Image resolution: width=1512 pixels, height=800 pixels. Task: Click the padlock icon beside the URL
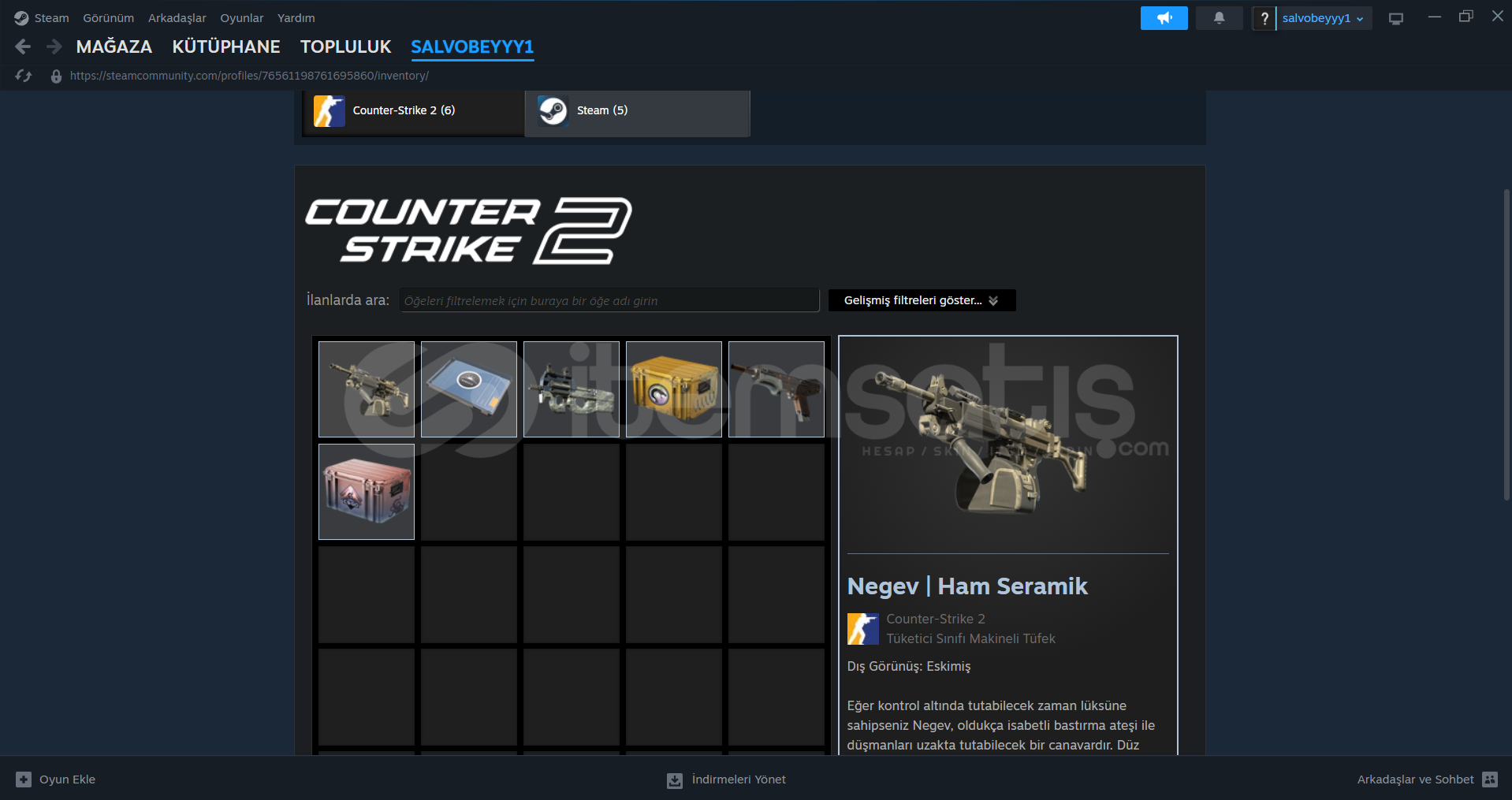click(56, 76)
